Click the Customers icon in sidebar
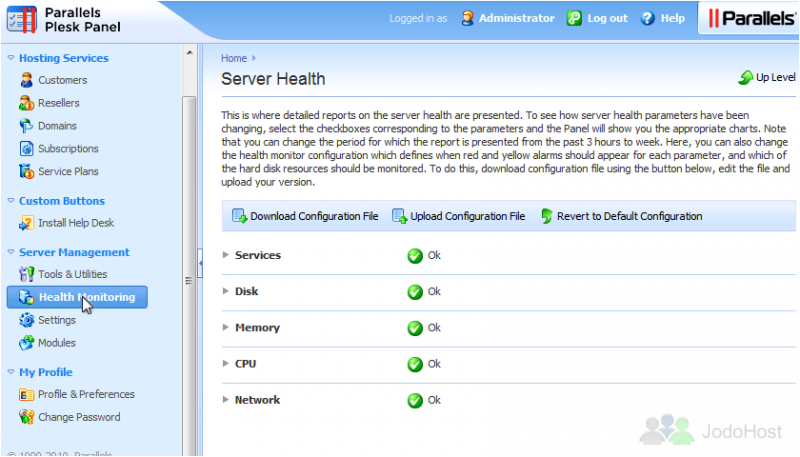Screen dimensions: 800x457 click(27, 80)
